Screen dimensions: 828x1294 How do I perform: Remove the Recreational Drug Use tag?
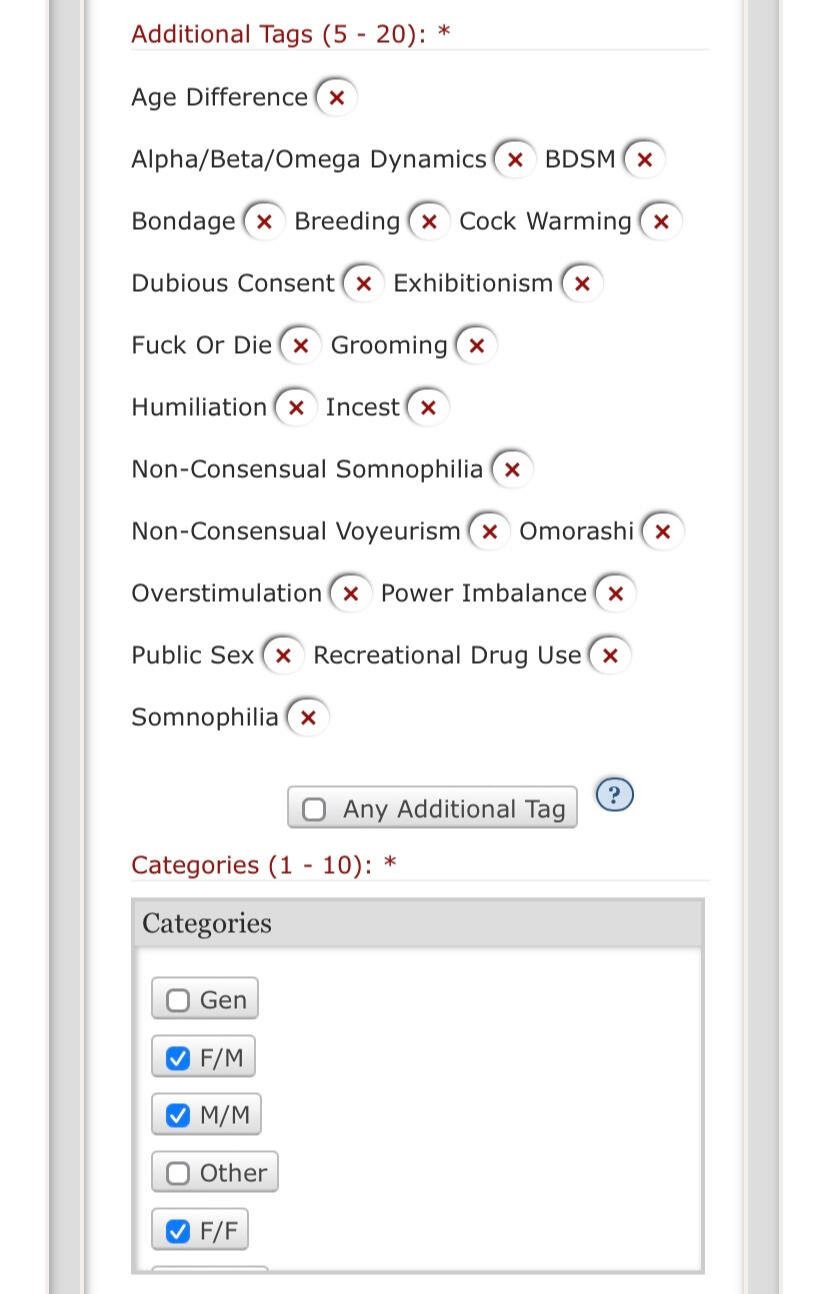(x=610, y=656)
